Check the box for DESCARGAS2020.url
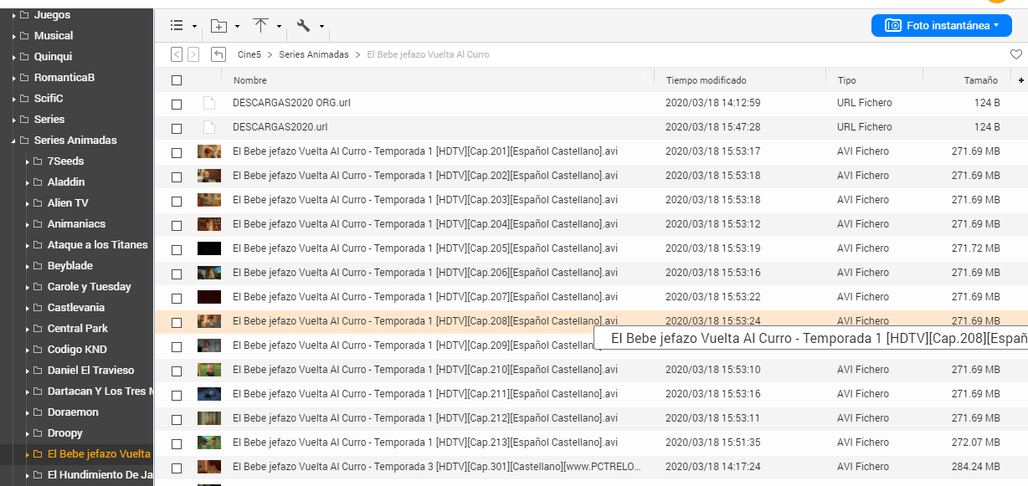The image size is (1028, 486). point(176,129)
